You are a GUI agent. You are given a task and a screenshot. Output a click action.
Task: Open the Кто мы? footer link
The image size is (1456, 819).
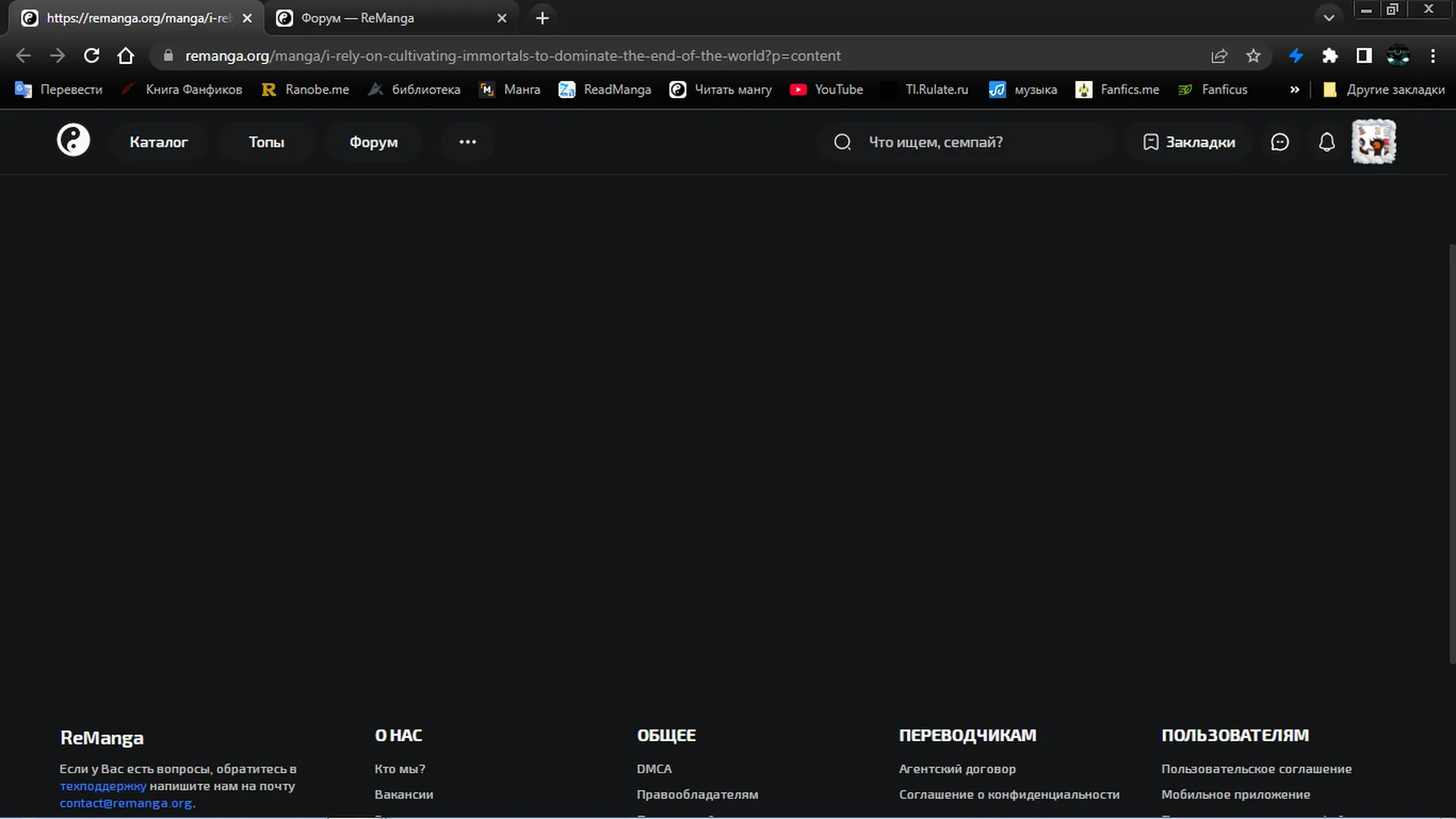tap(400, 769)
